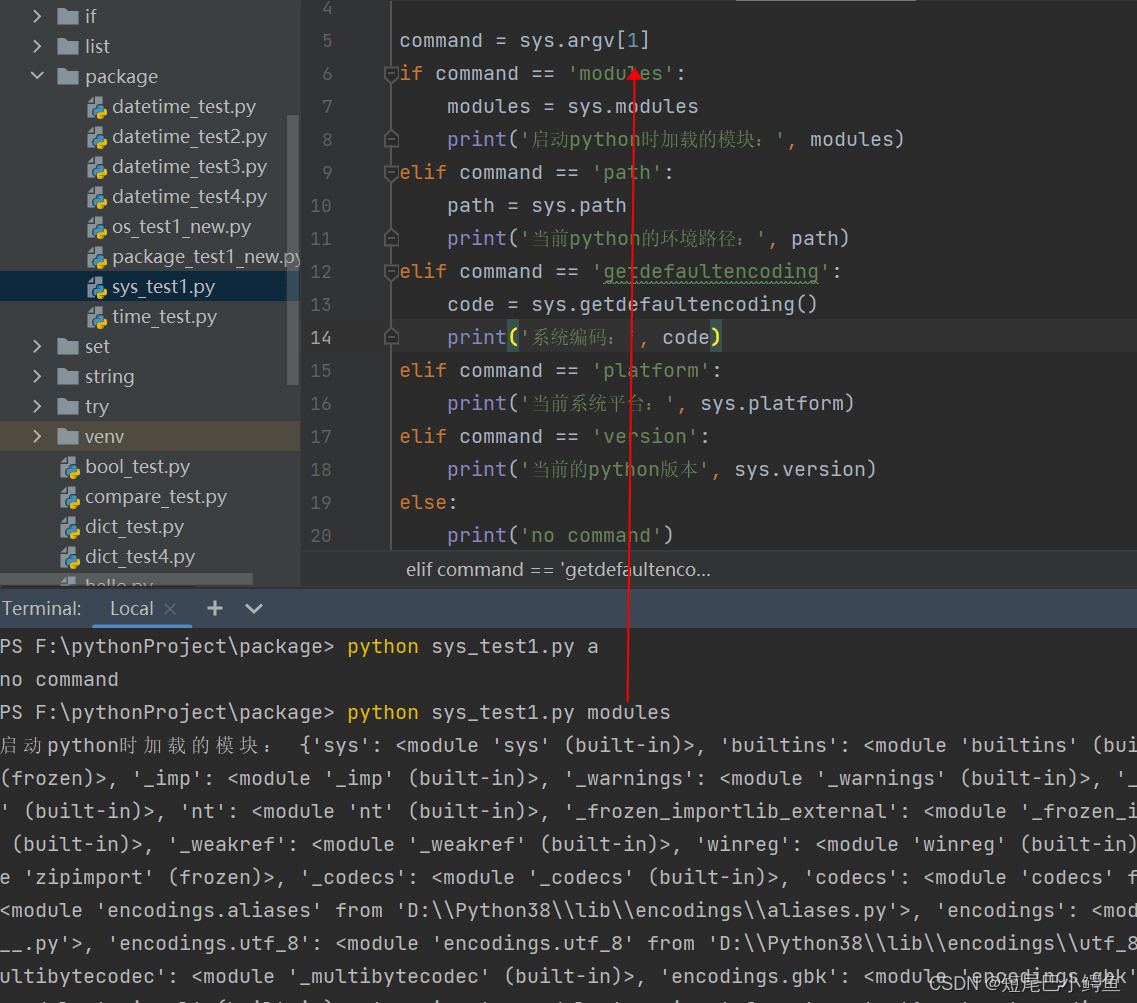Click the file icon beside dict_test.py

click(70, 527)
